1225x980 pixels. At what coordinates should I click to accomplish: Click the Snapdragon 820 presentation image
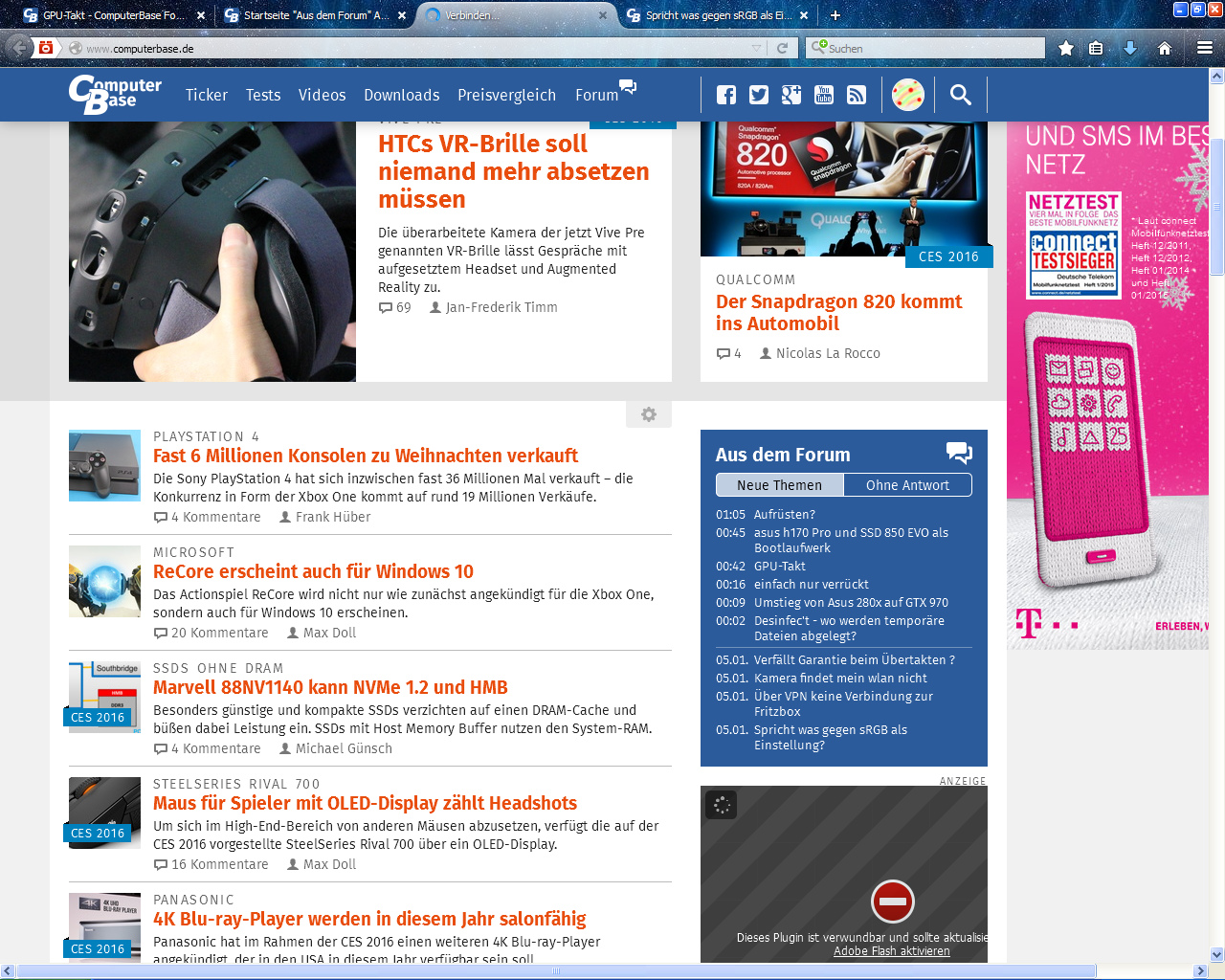point(844,189)
